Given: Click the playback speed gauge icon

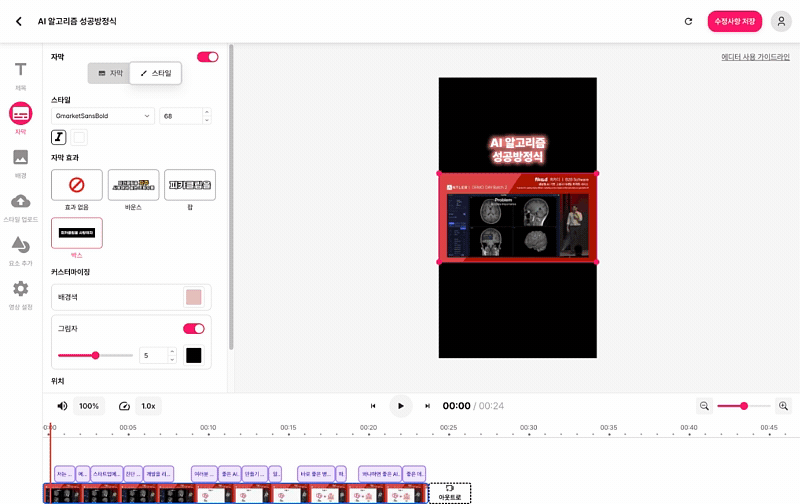Looking at the screenshot, I should coord(124,406).
